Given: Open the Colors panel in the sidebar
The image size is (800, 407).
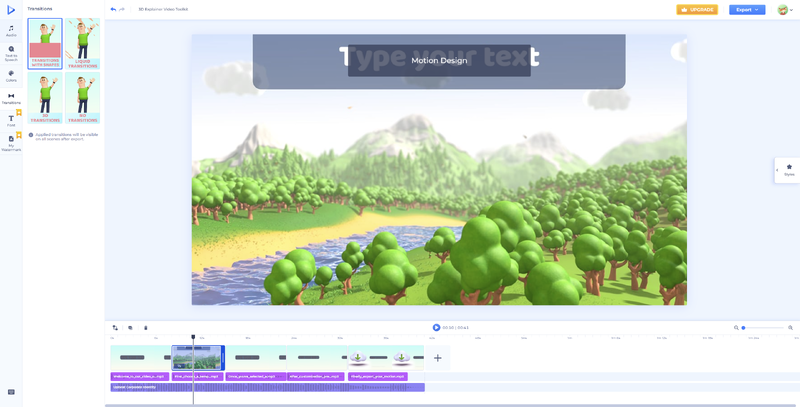Looking at the screenshot, I should (11, 76).
